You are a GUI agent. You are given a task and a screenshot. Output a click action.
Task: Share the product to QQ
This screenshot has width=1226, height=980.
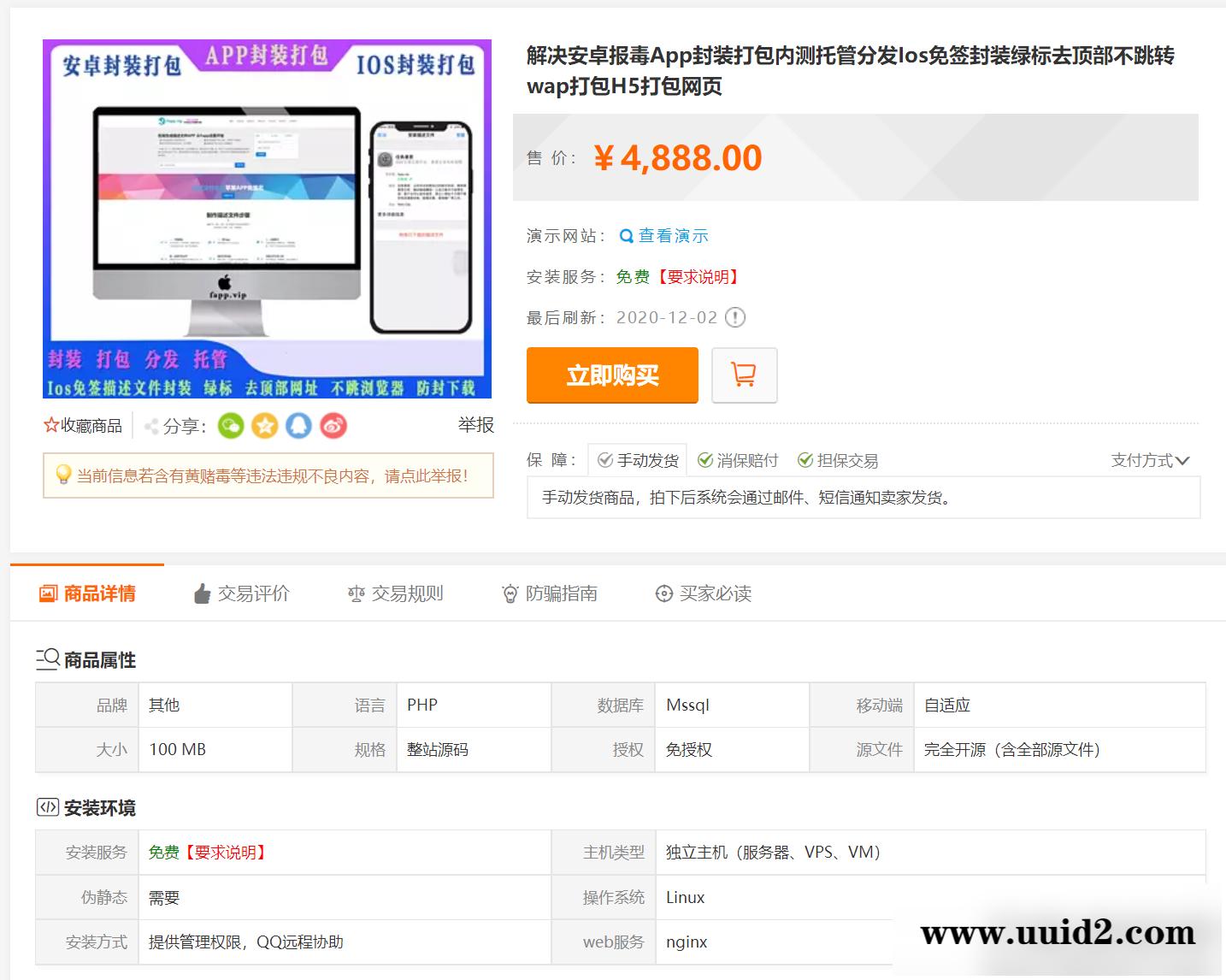[x=299, y=425]
